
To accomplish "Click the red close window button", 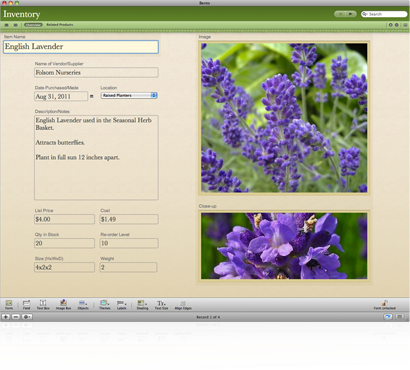I will 4,3.
